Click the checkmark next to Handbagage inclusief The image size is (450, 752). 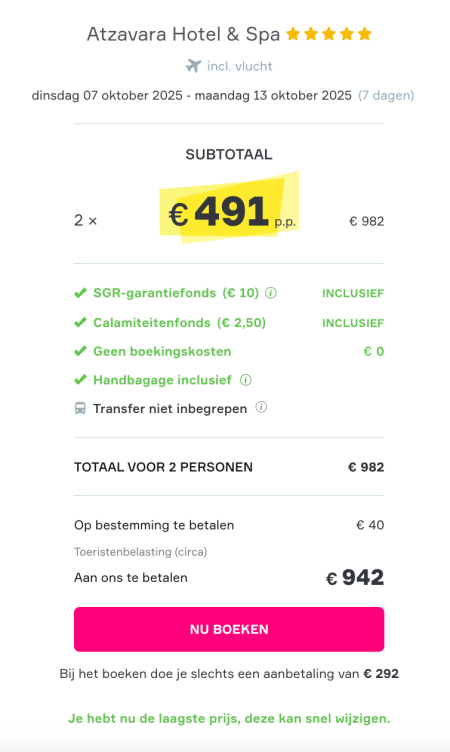[x=81, y=380]
